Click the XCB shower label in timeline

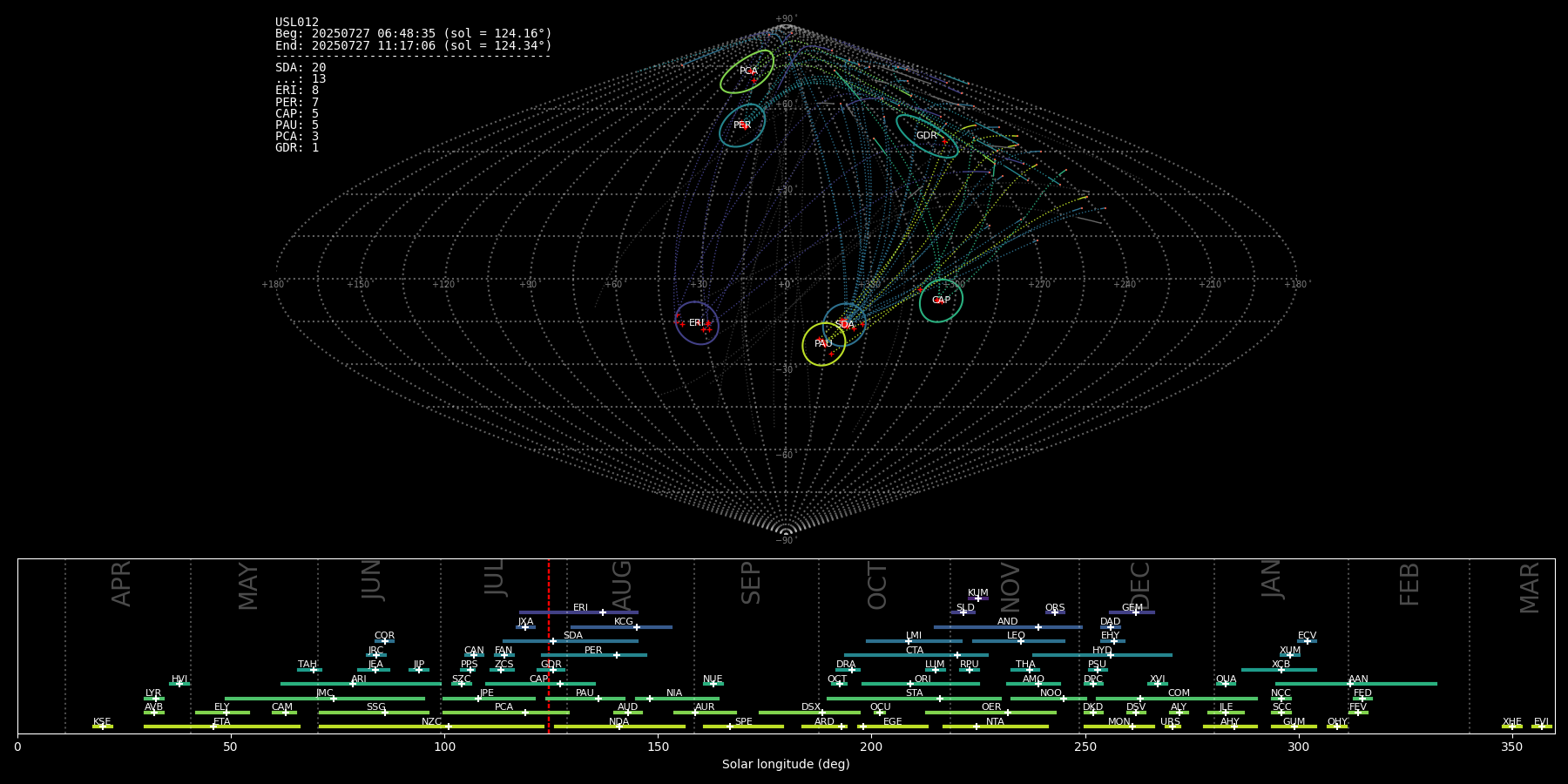coord(1281,665)
